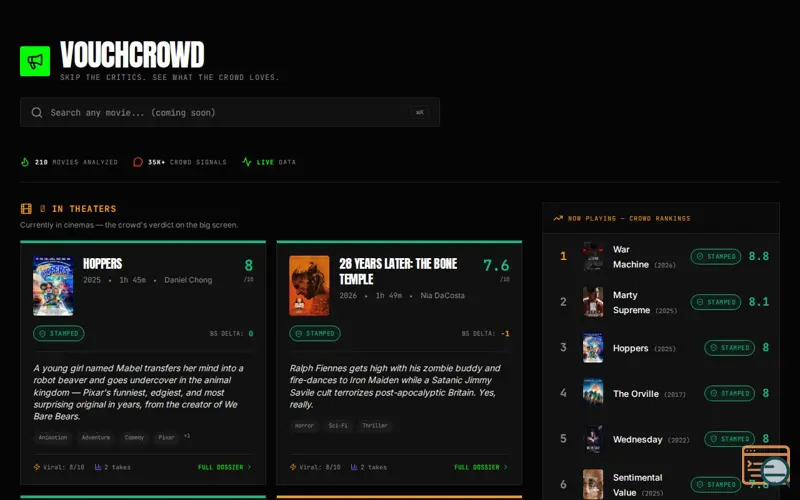The width and height of the screenshot is (800, 500).
Task: Click the STAMPED badge on the 28 Years Later card
Action: (x=315, y=333)
